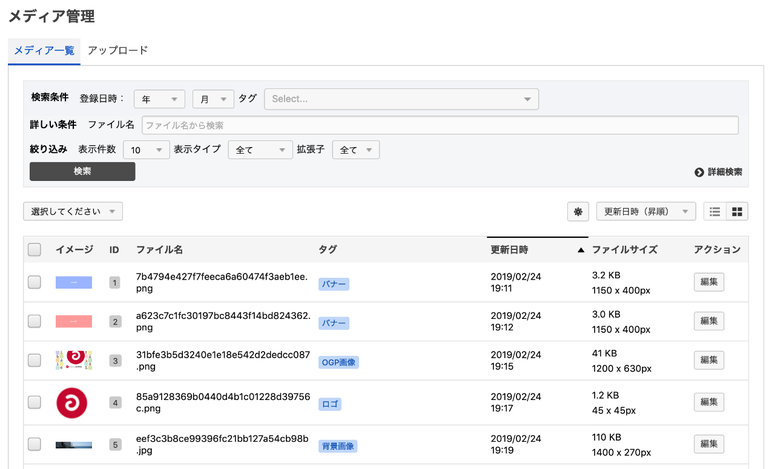Click the OGP画像 tag badge
775x469 pixels.
(x=338, y=362)
